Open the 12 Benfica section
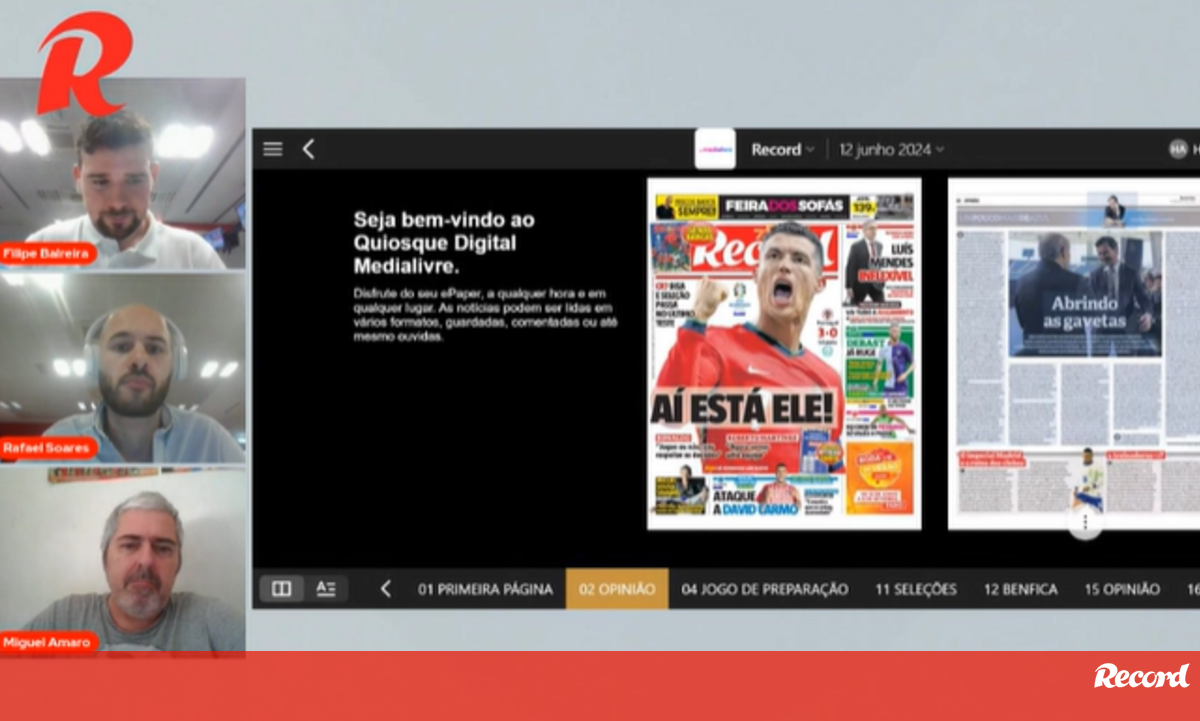This screenshot has height=721, width=1200. 1020,589
